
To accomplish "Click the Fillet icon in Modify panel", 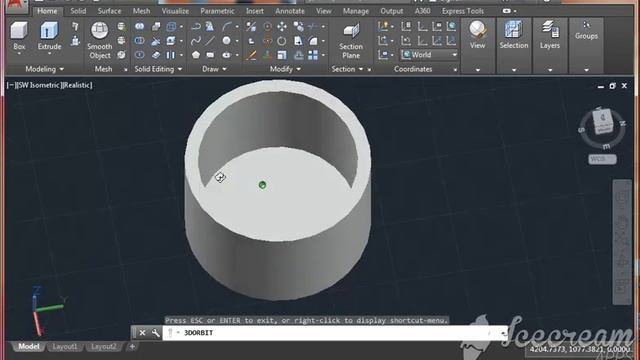I will tap(313, 41).
